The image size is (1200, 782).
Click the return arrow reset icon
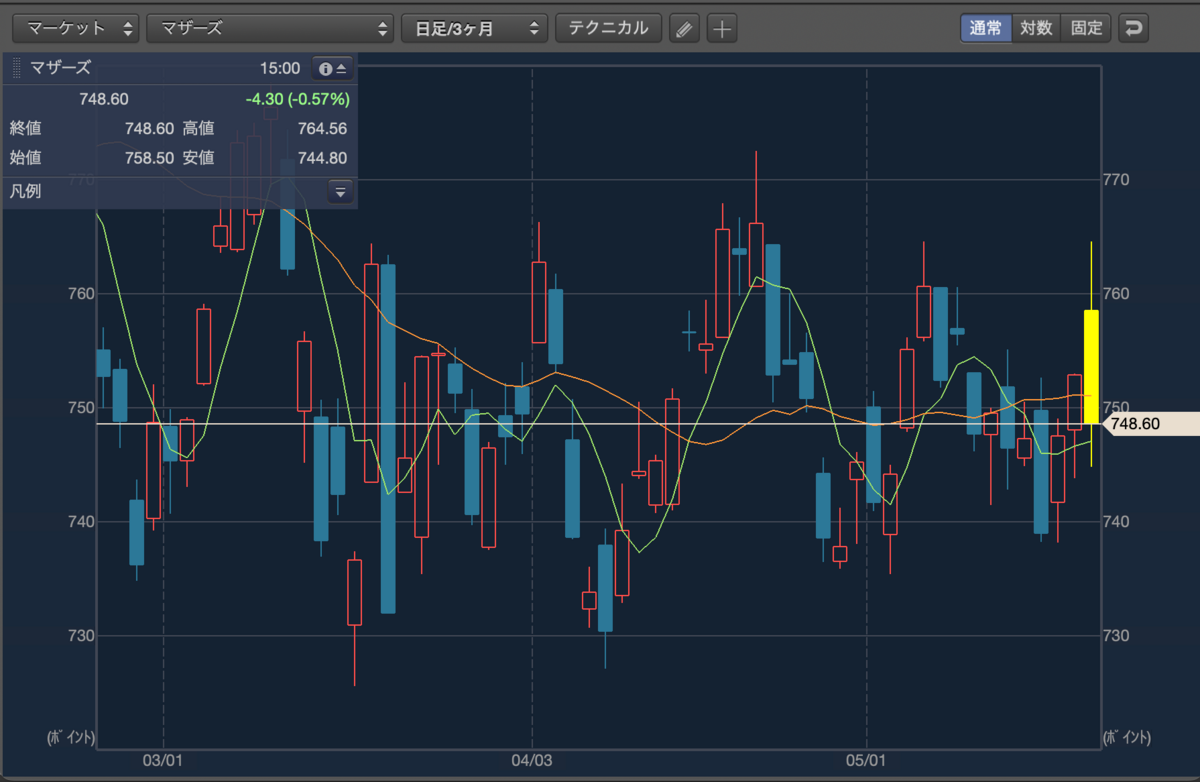point(1133,28)
